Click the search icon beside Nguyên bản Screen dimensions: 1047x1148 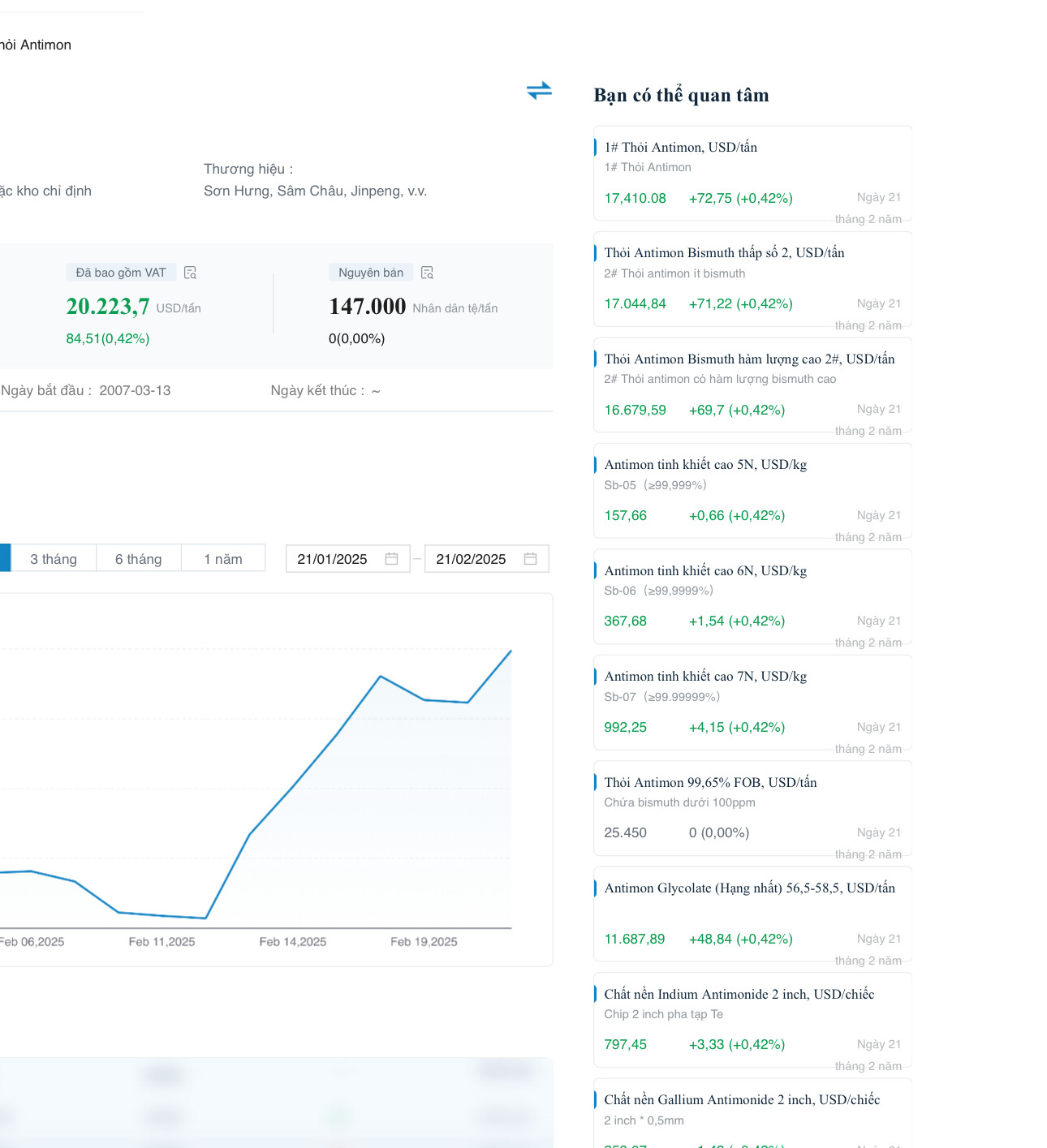click(x=428, y=273)
